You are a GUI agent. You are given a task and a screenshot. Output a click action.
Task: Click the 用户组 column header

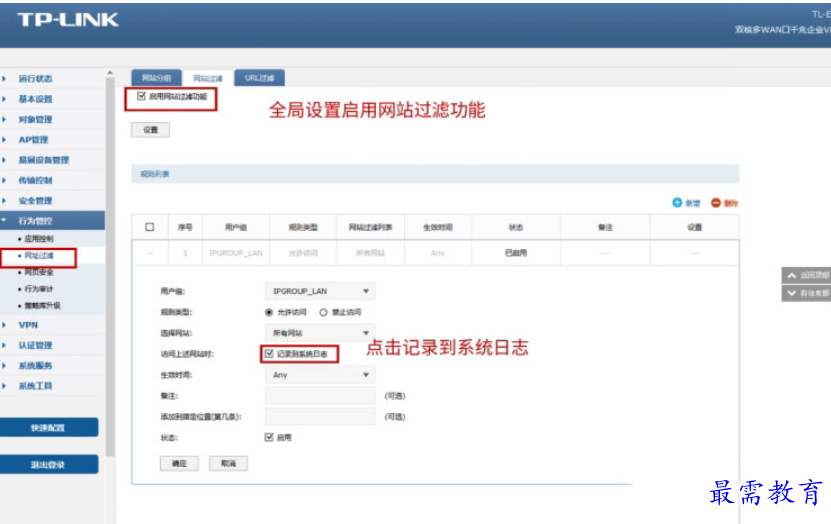tap(236, 227)
